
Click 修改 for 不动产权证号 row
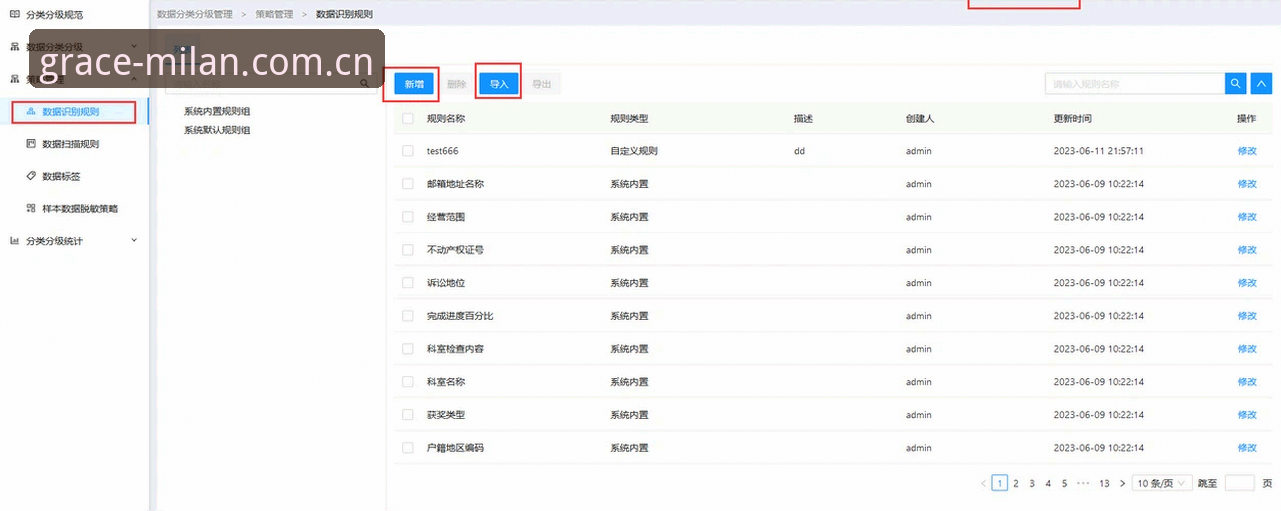tap(1247, 250)
